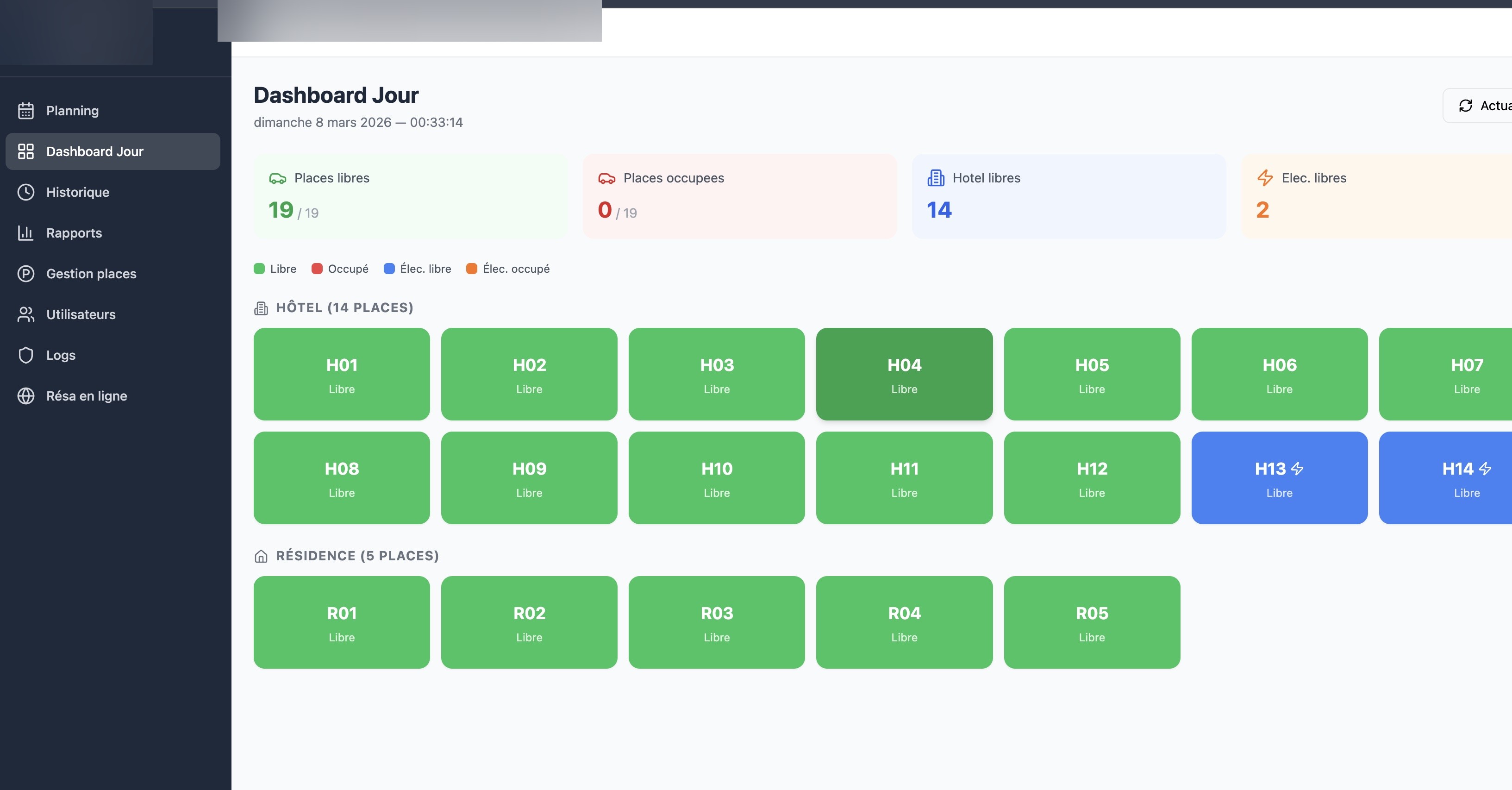Select the Gestion places P icon
Viewport: 1512px width, 790px height.
coord(26,274)
